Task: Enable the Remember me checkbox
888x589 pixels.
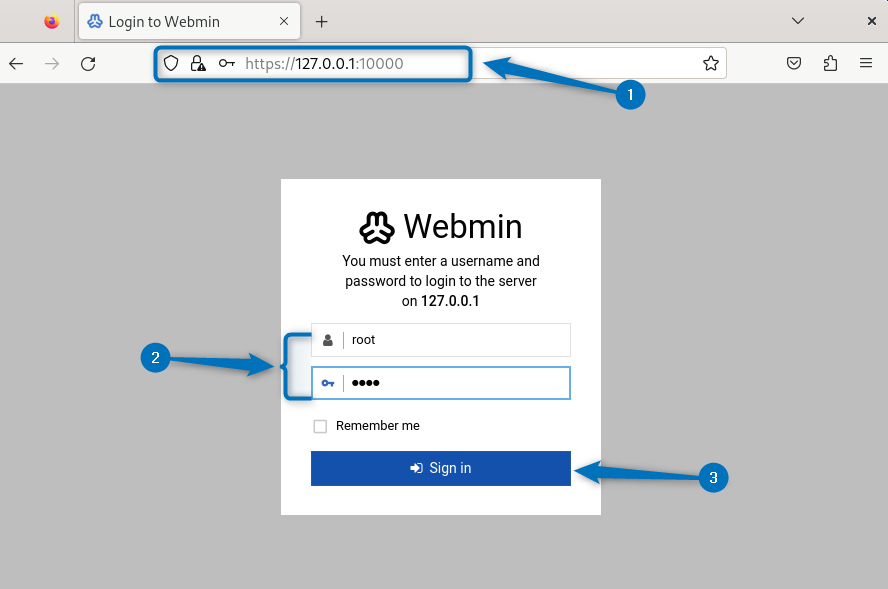Action: [320, 426]
